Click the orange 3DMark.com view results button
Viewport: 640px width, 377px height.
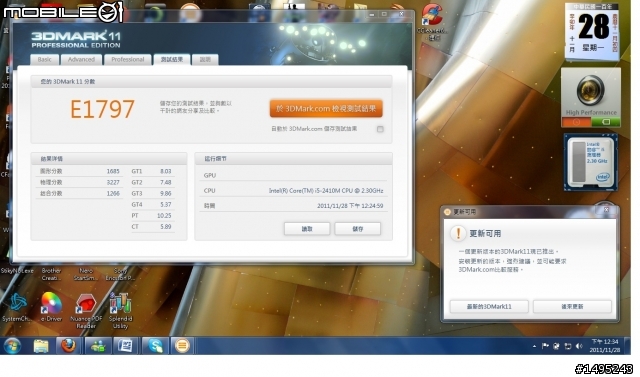[x=326, y=109]
